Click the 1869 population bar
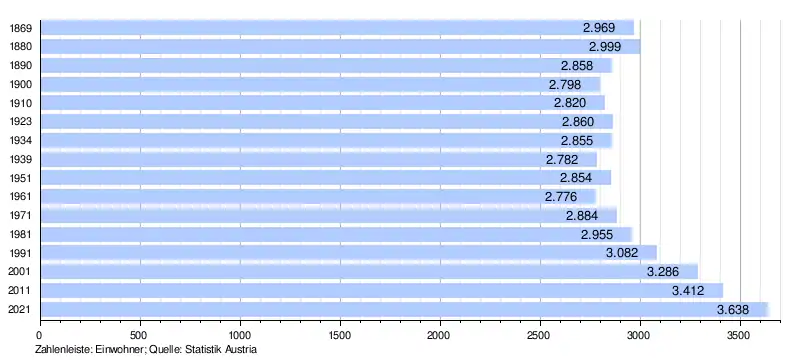The image size is (800, 360). 337,28
